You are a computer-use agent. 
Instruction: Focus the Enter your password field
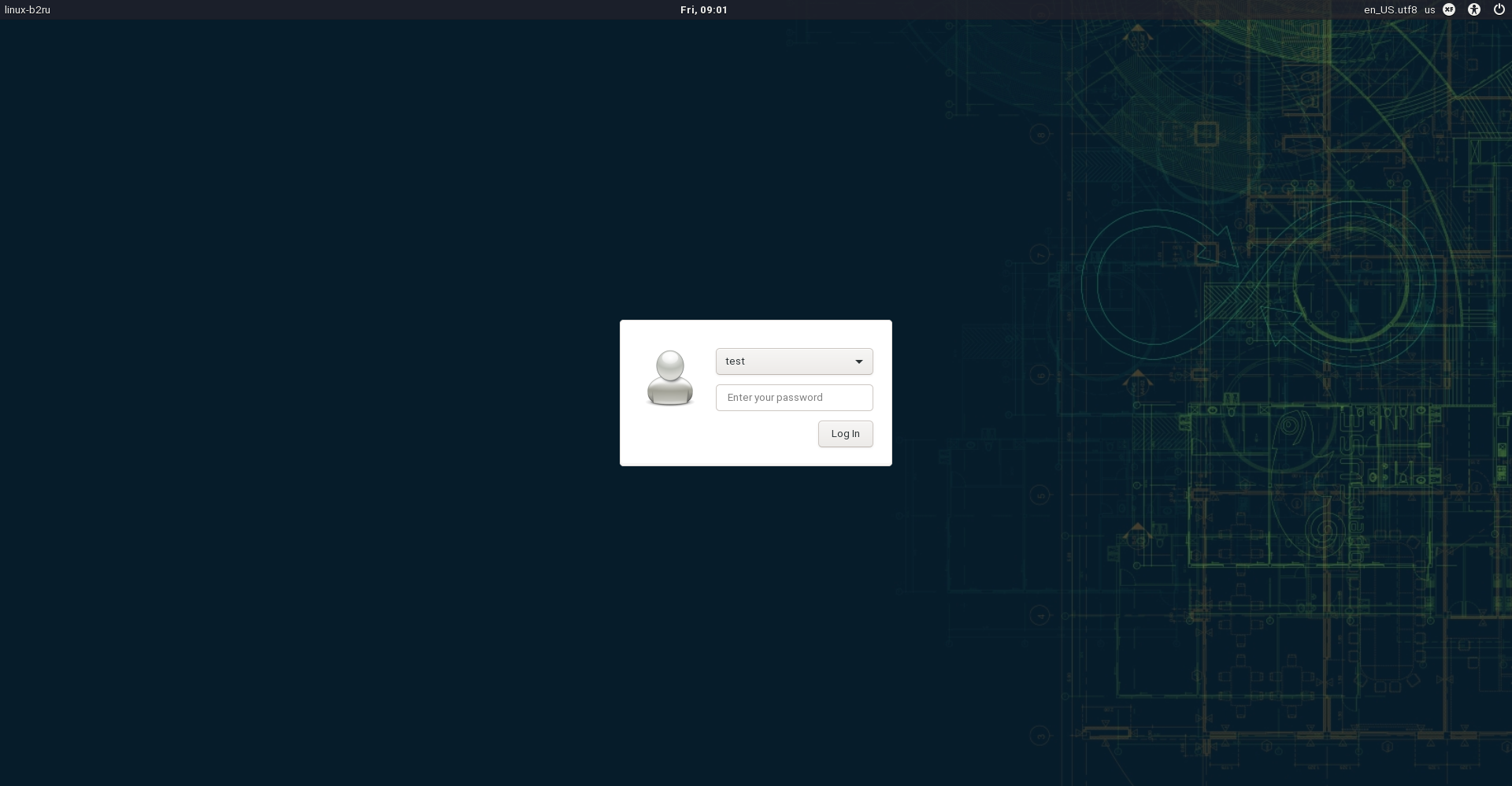coord(794,398)
